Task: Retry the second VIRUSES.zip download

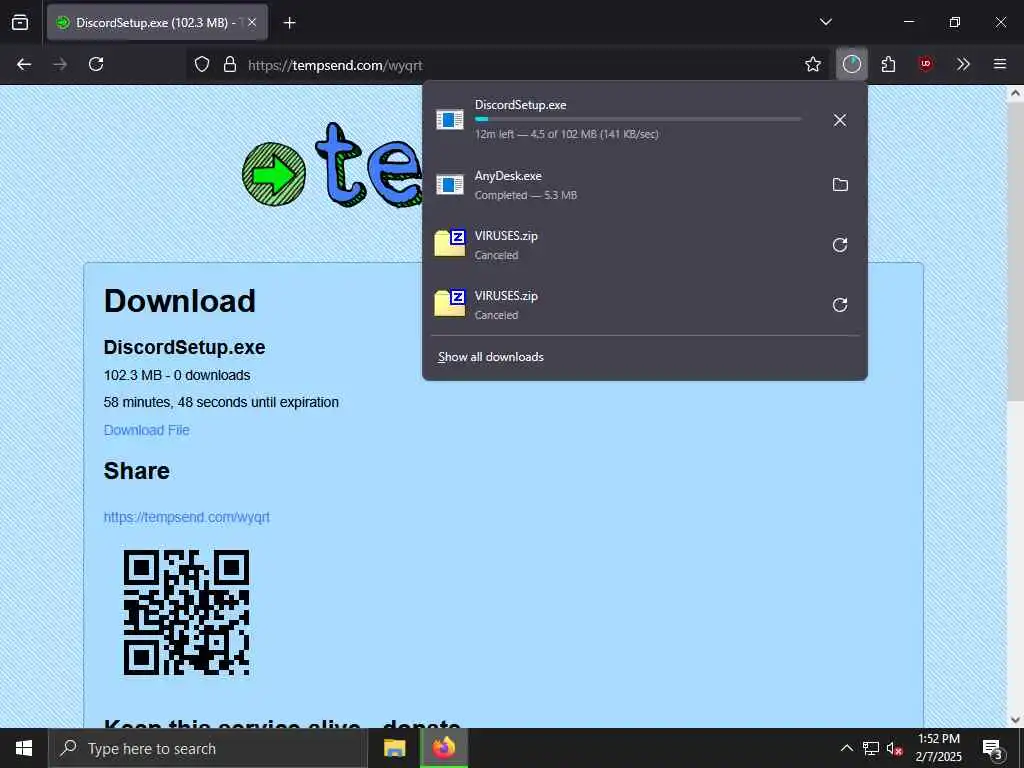Action: 840,305
